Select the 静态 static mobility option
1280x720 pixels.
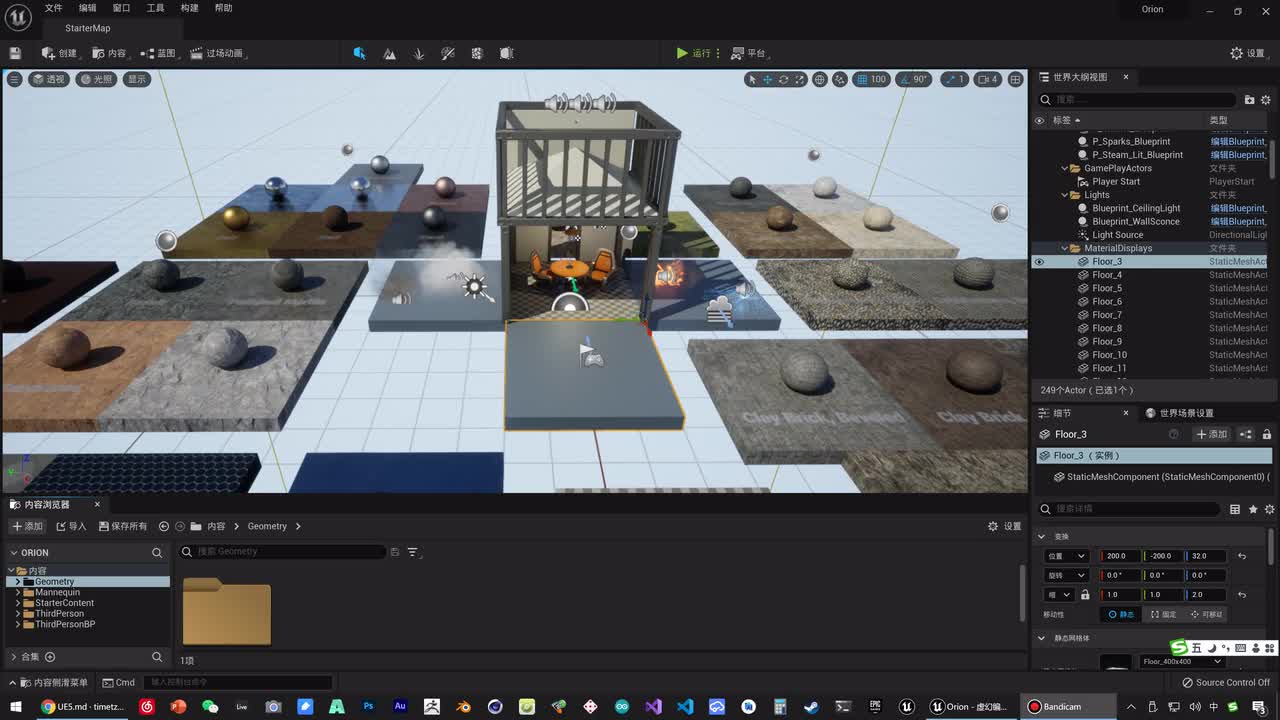click(1120, 614)
